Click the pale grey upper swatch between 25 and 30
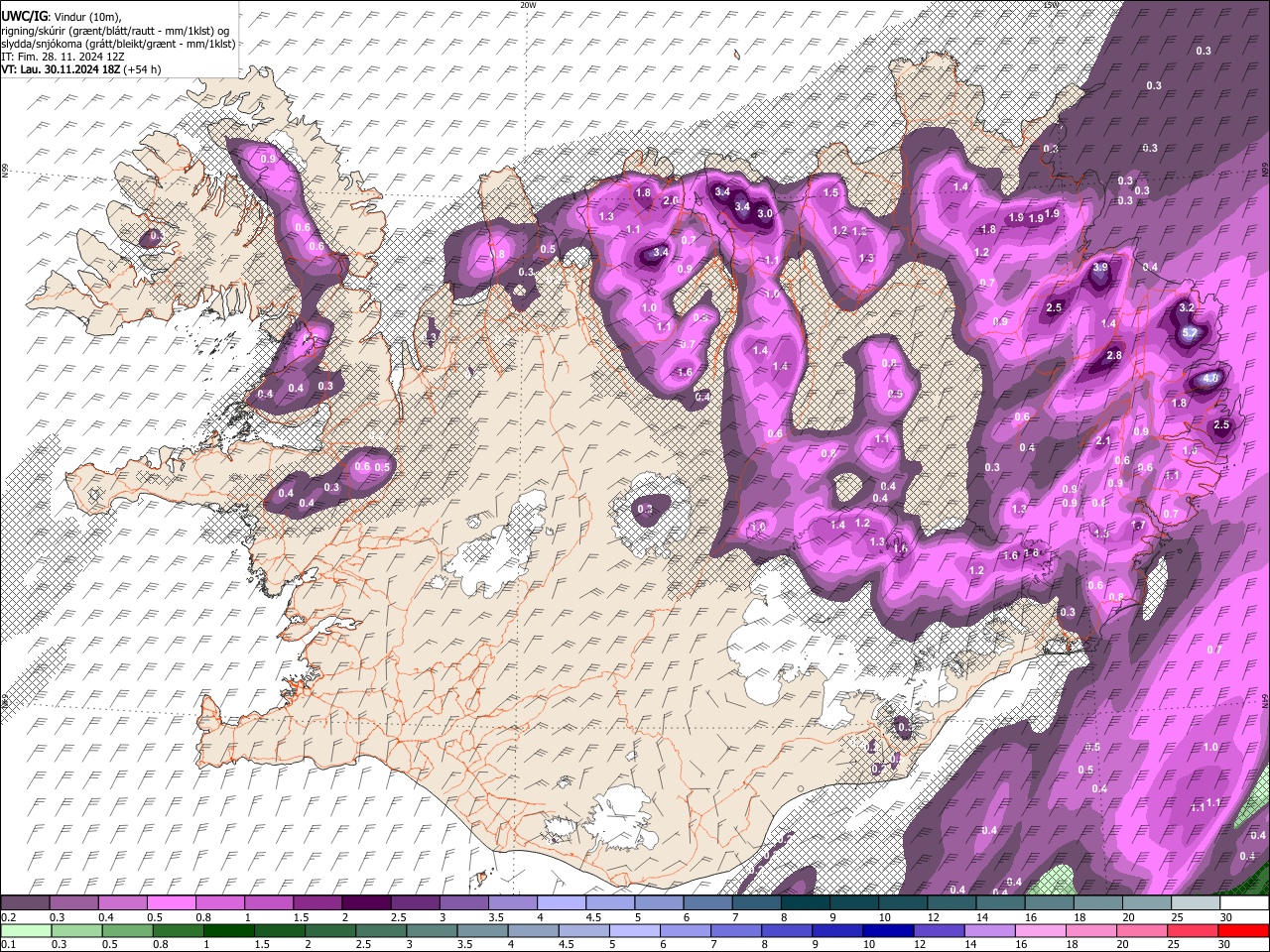Viewport: 1270px width, 952px height. click(1195, 903)
